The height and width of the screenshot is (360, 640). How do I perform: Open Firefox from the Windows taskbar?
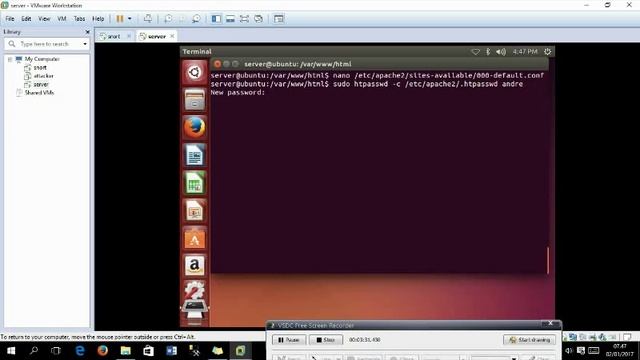click(x=102, y=351)
